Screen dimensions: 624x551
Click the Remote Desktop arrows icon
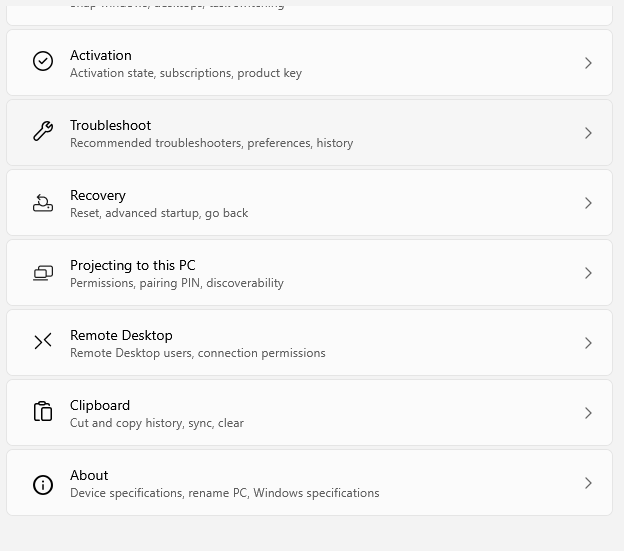click(x=43, y=341)
